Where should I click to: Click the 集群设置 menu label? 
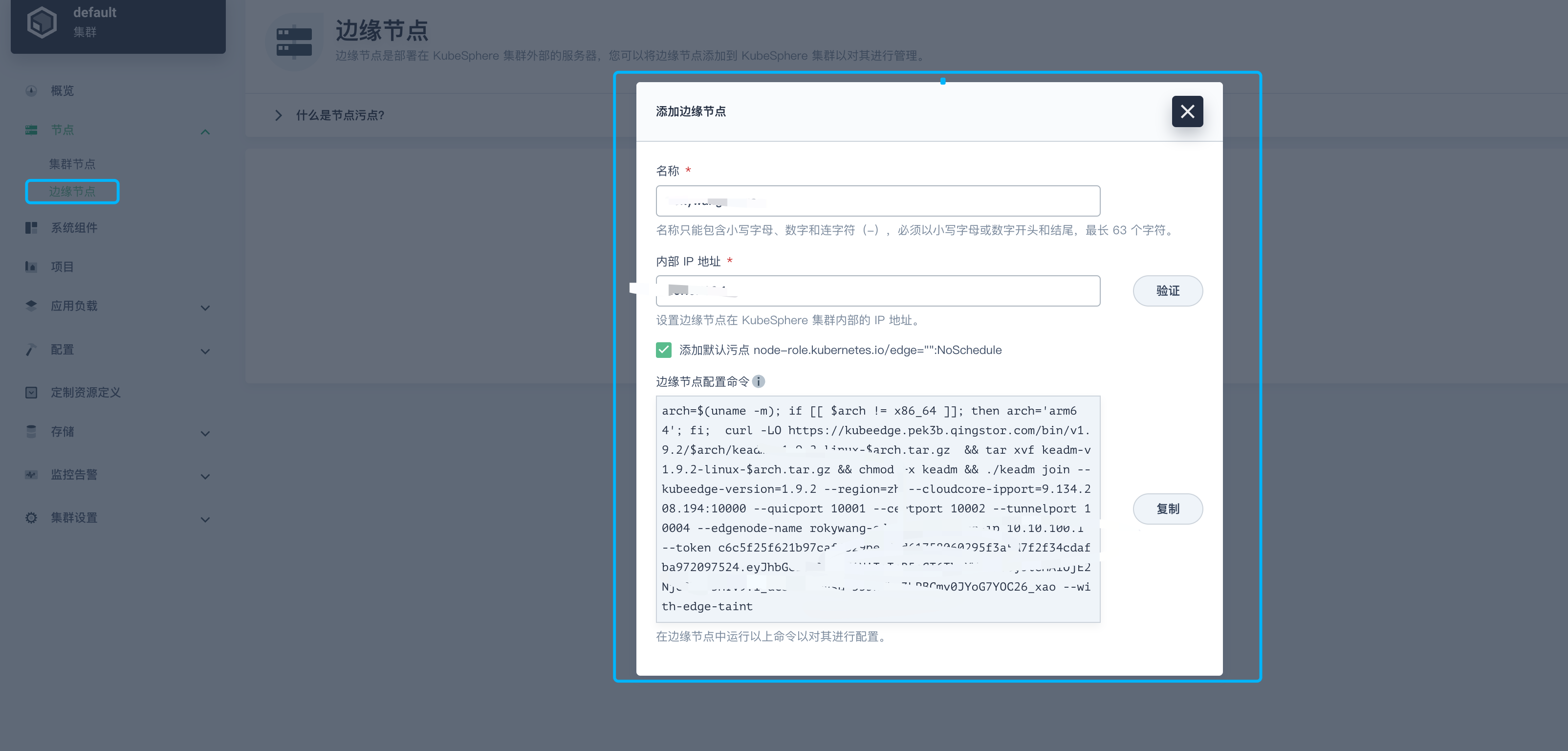74,518
